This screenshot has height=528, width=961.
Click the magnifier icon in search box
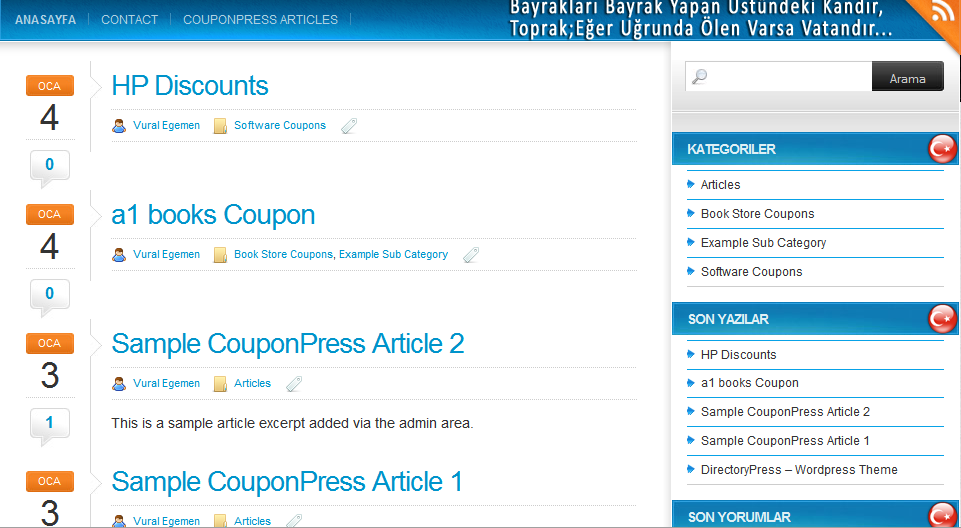[x=699, y=77]
